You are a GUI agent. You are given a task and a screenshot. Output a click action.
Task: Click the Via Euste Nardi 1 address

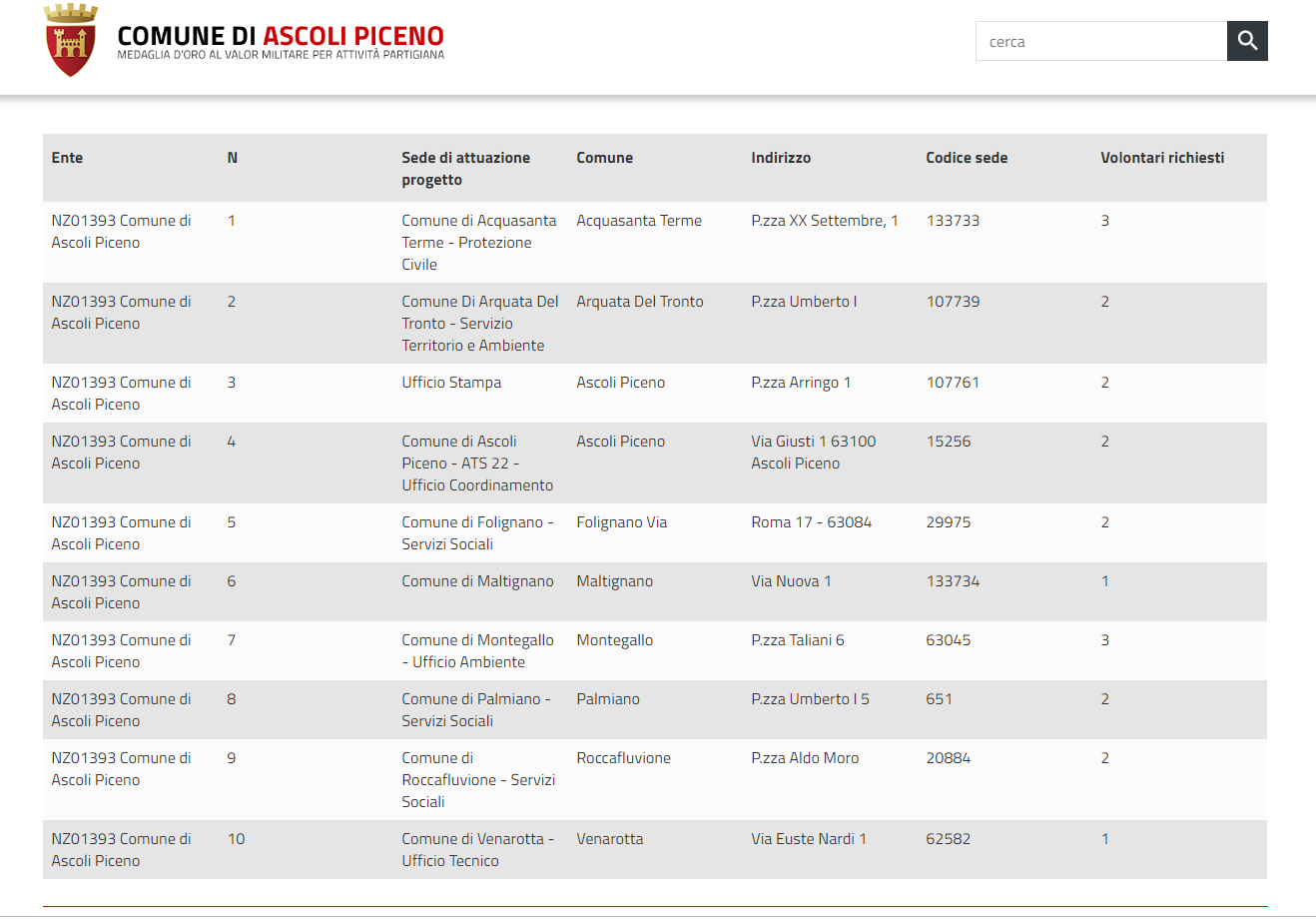809,839
